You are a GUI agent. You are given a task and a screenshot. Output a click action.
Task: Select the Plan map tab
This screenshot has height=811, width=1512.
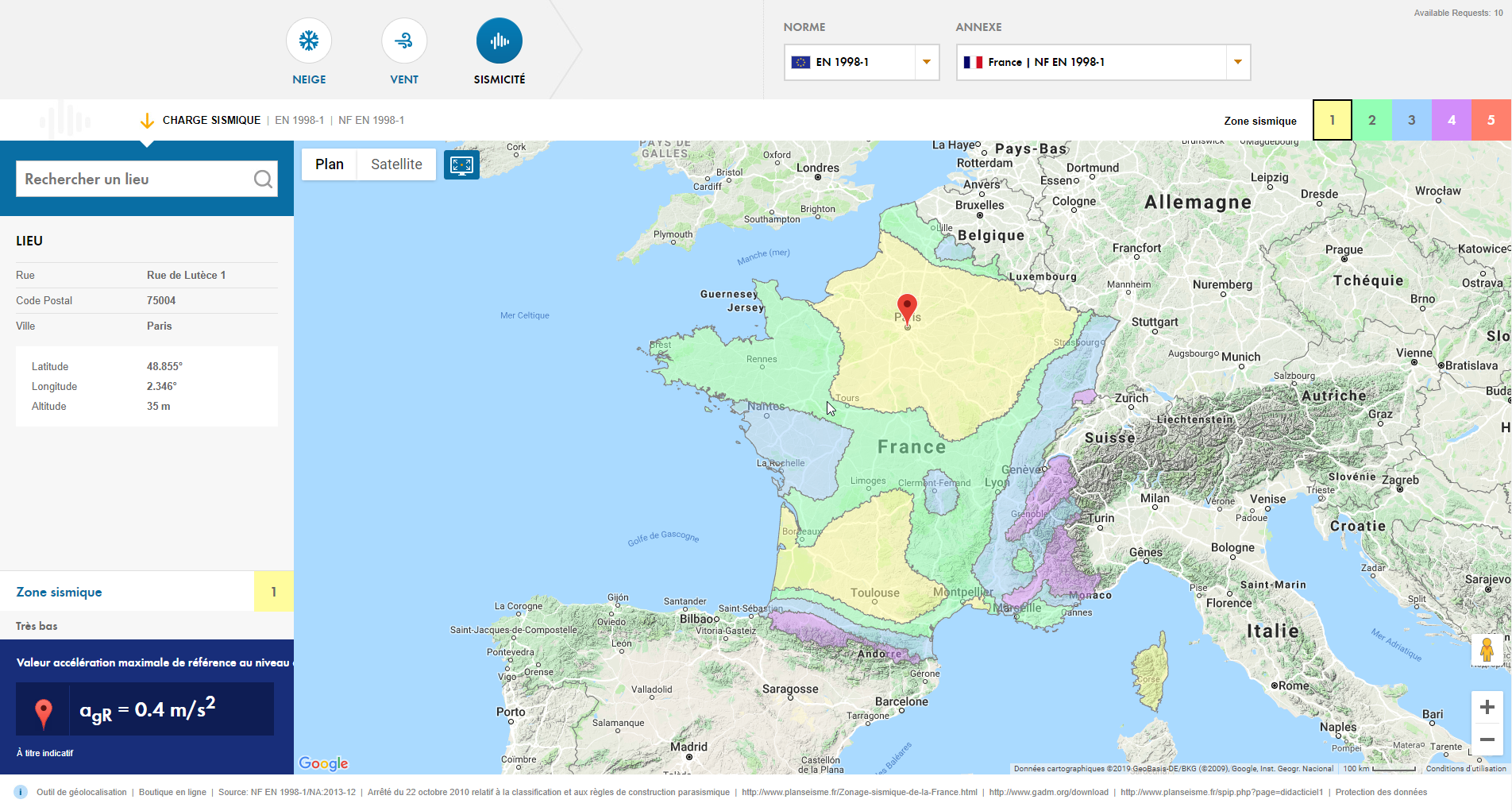click(x=330, y=164)
